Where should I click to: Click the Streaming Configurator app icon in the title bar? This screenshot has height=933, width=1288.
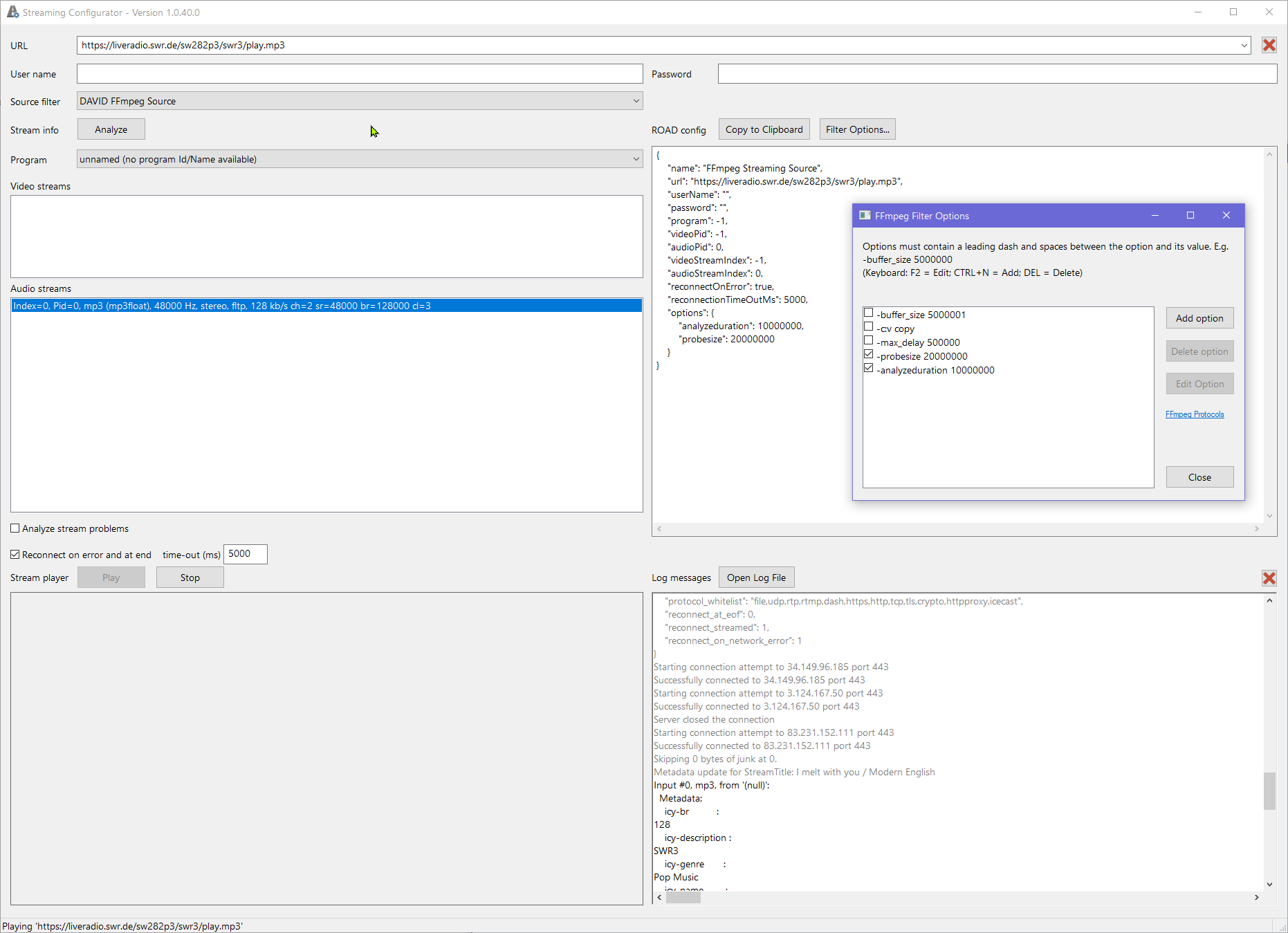tap(12, 12)
